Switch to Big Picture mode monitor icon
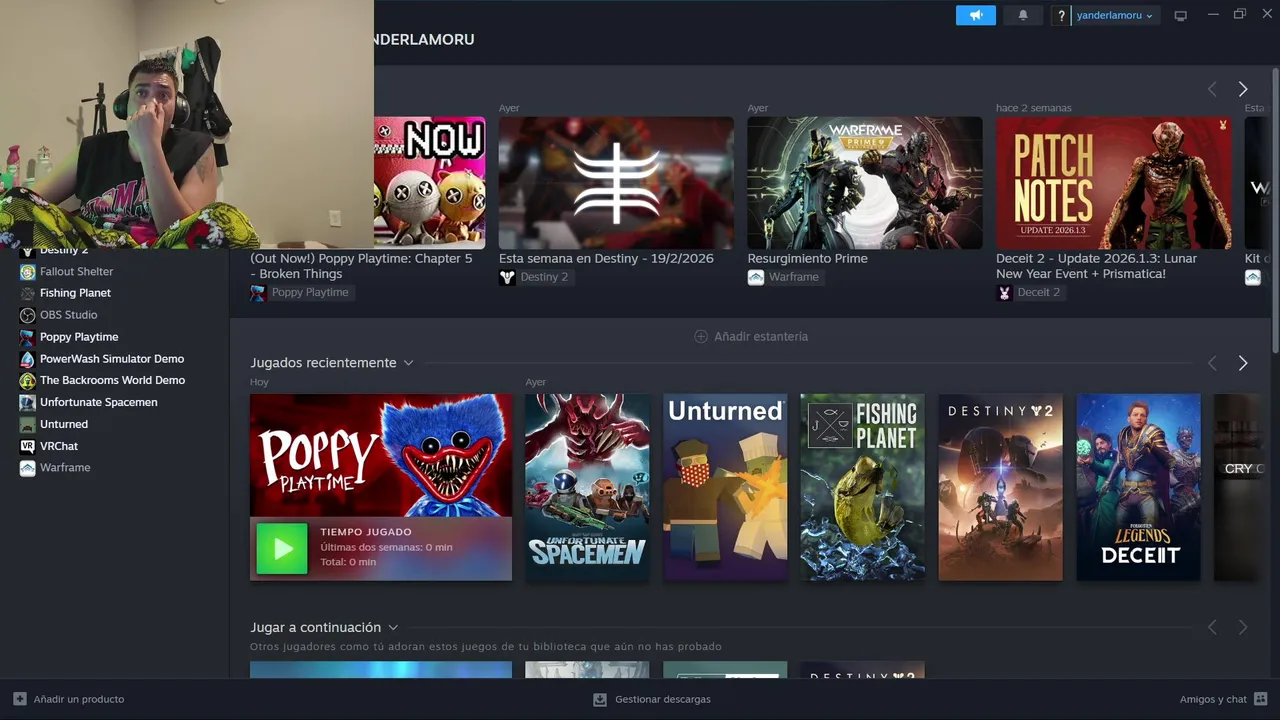The height and width of the screenshot is (720, 1280). click(x=1181, y=16)
